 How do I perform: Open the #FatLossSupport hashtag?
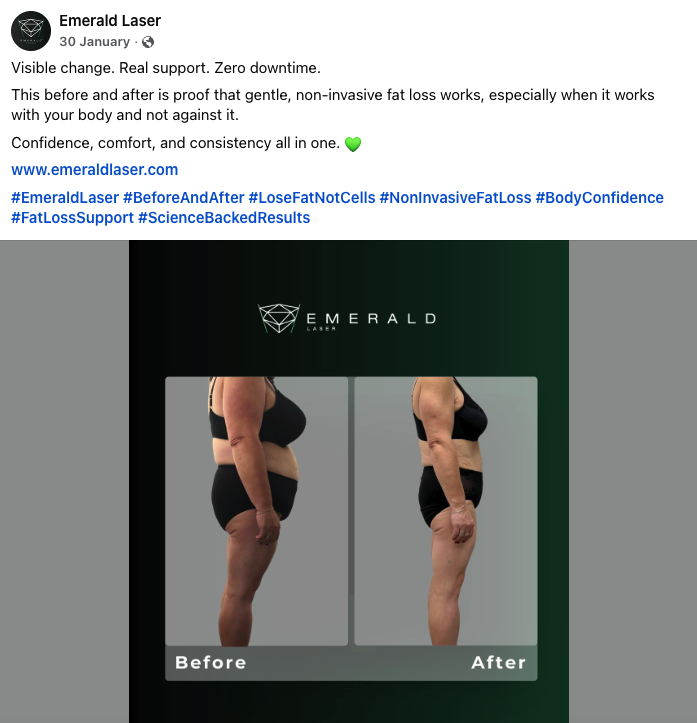pos(72,218)
